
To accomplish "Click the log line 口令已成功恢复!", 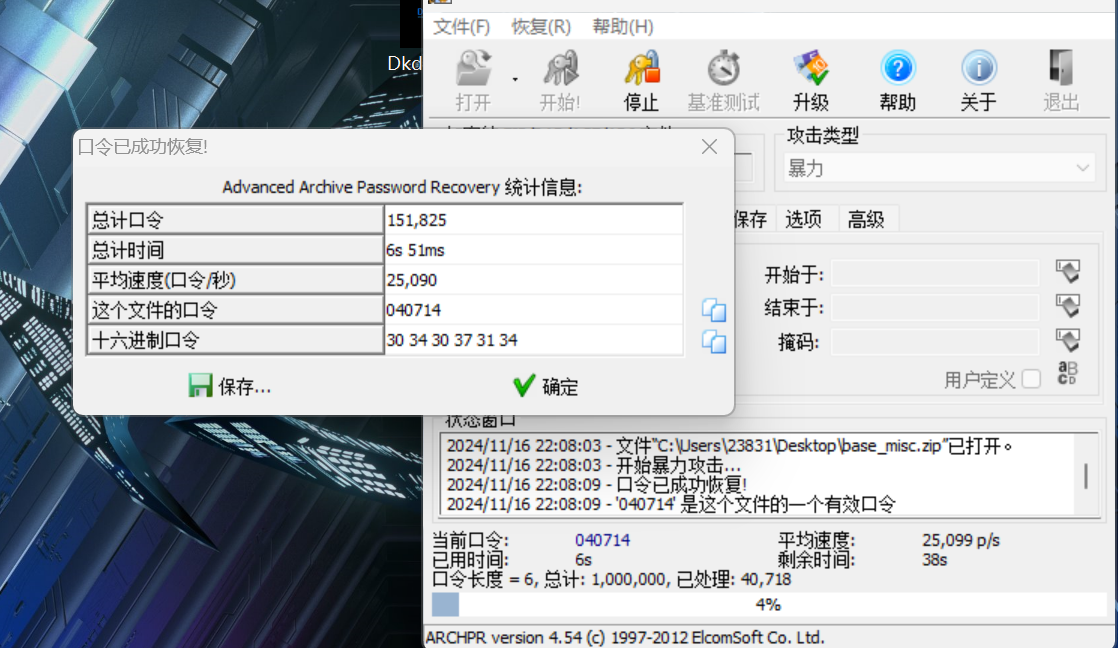I will 596,485.
